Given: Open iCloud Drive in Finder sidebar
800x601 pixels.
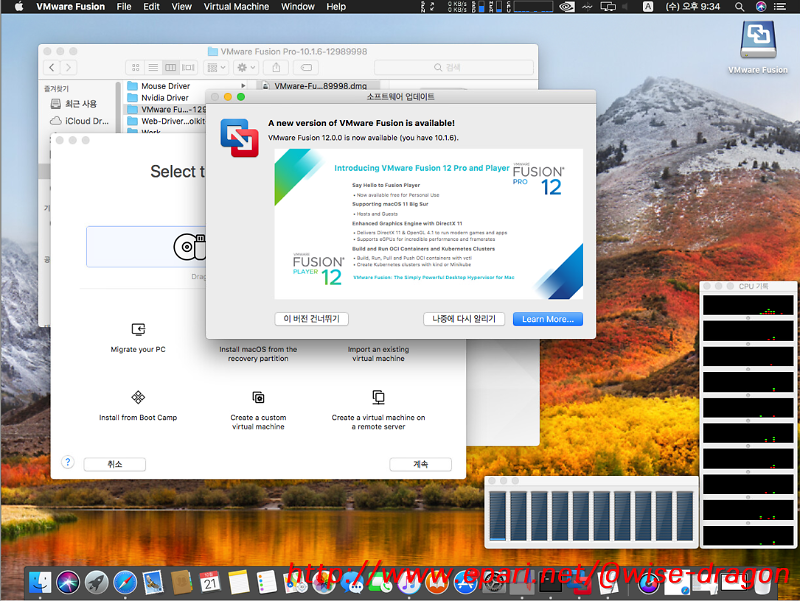Looking at the screenshot, I should pyautogui.click(x=80, y=121).
